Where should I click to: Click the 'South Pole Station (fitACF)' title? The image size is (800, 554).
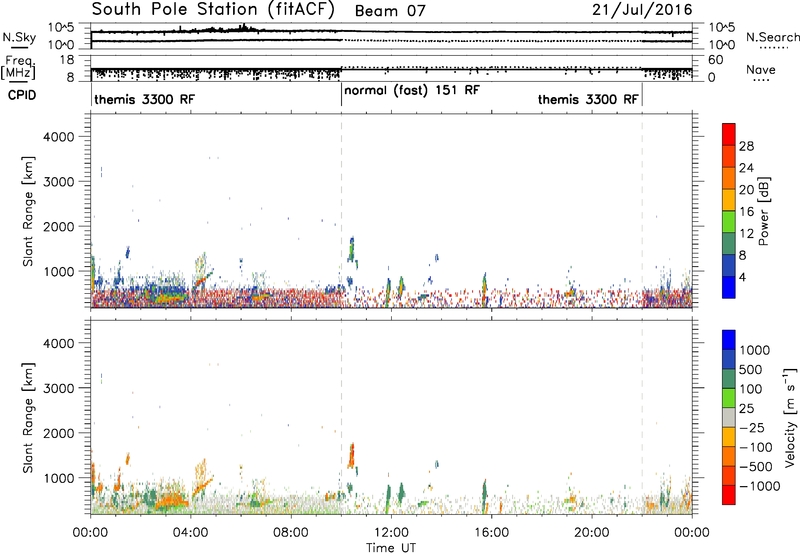[x=213, y=10]
